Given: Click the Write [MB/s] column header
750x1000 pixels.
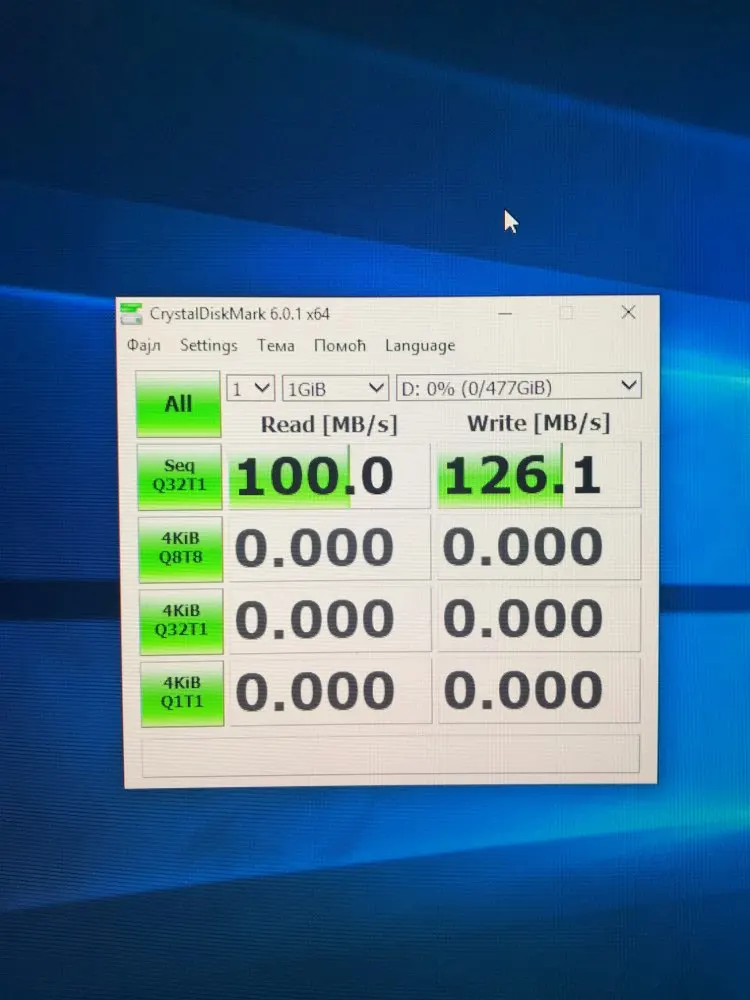Looking at the screenshot, I should tap(538, 422).
